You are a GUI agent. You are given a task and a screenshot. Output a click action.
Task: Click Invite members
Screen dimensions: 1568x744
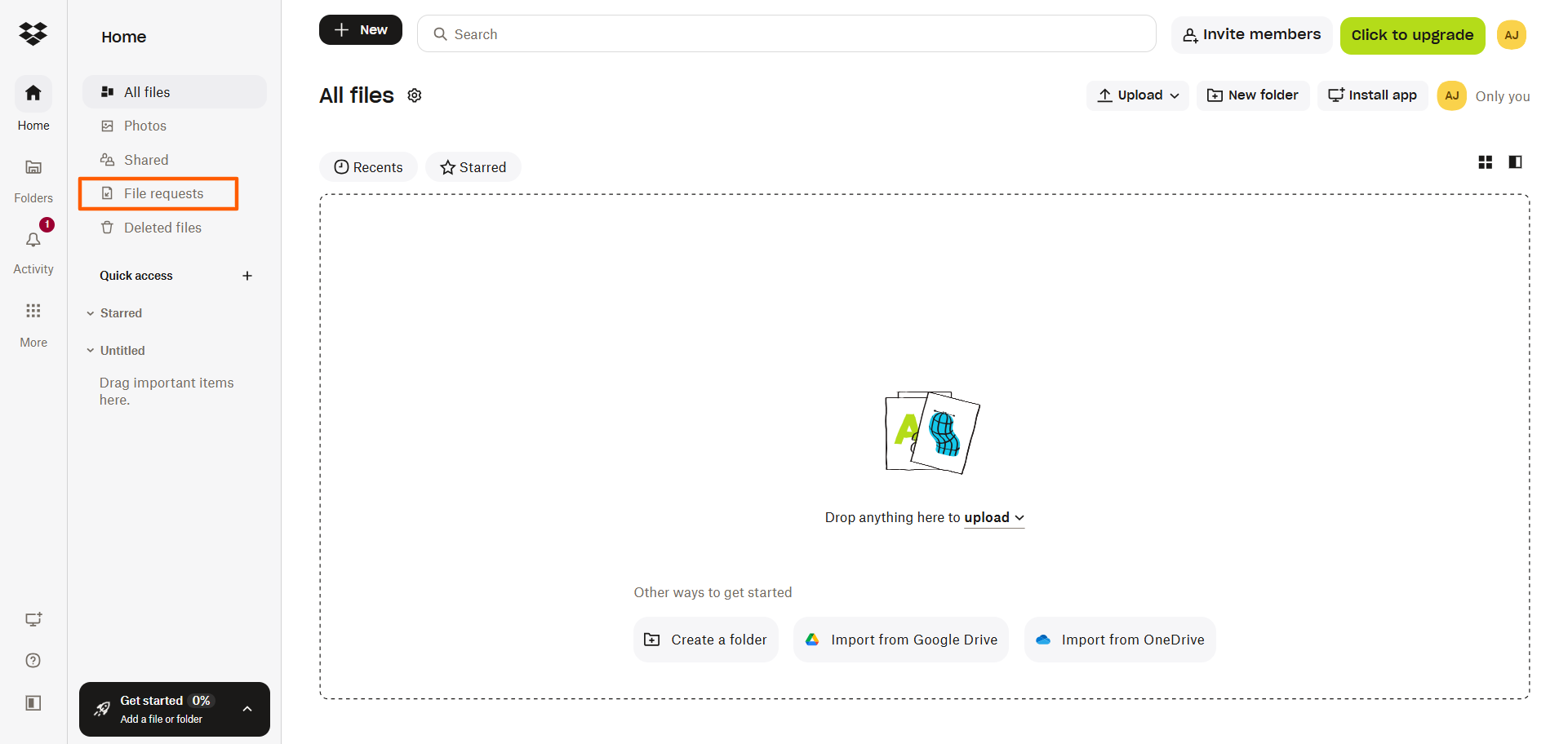click(x=1252, y=35)
